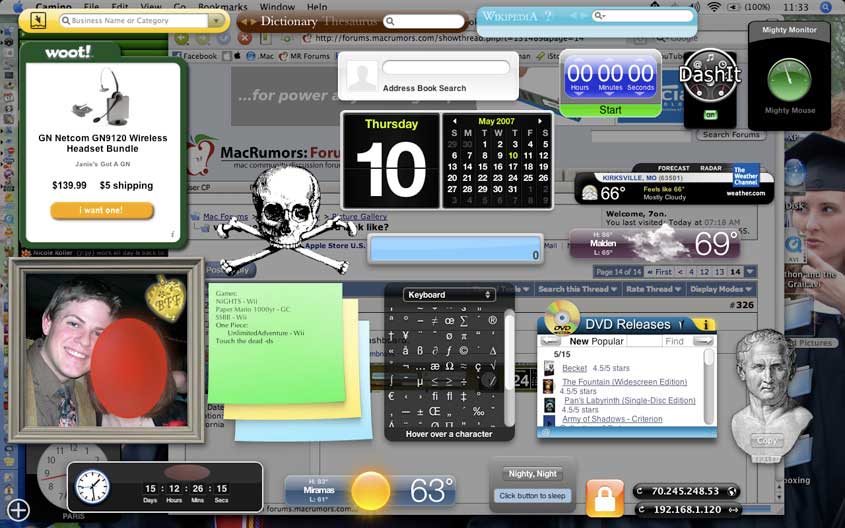This screenshot has height=528, width=845.
Task: Click the cloud image in Malden weather
Action: [x=656, y=243]
